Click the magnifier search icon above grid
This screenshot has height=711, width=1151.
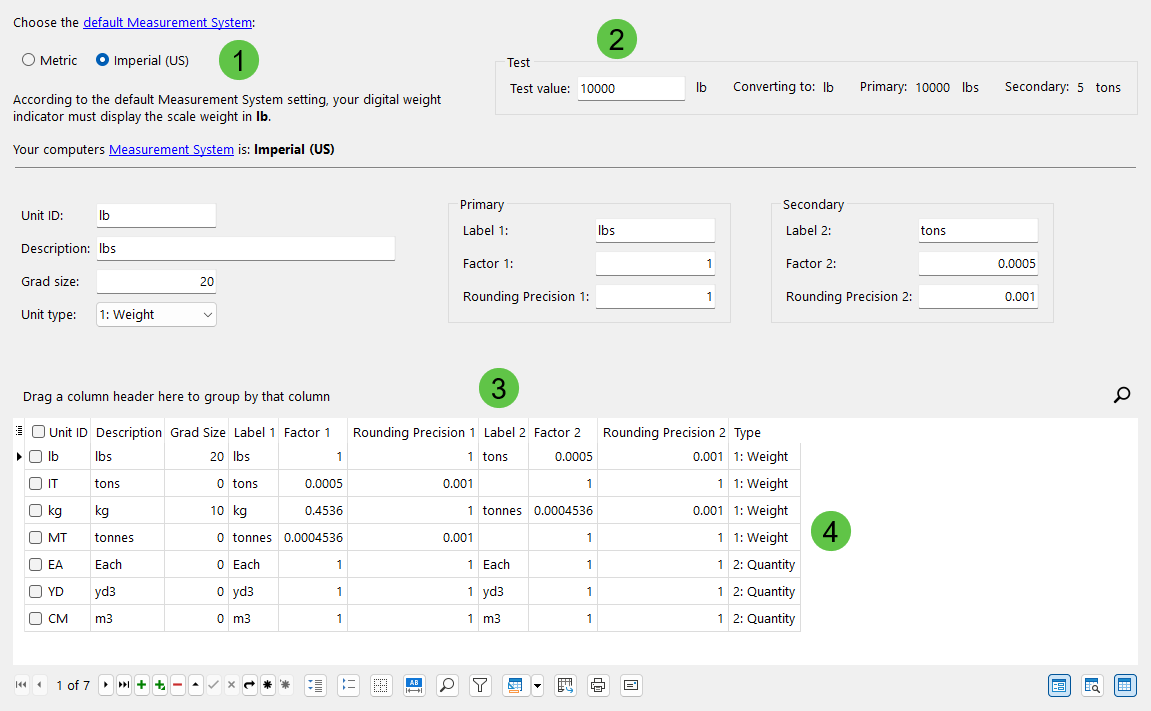[x=1122, y=395]
